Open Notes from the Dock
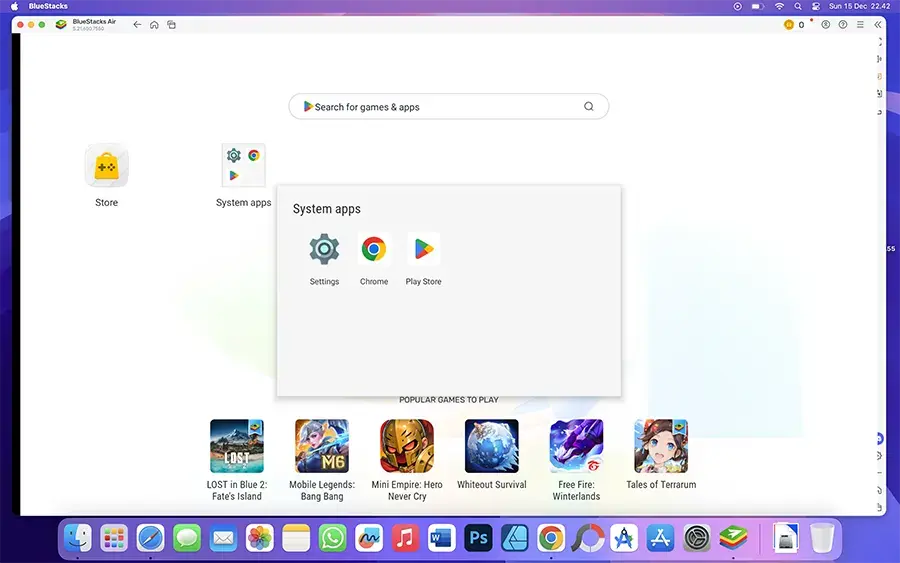Image resolution: width=900 pixels, height=563 pixels. click(x=296, y=538)
